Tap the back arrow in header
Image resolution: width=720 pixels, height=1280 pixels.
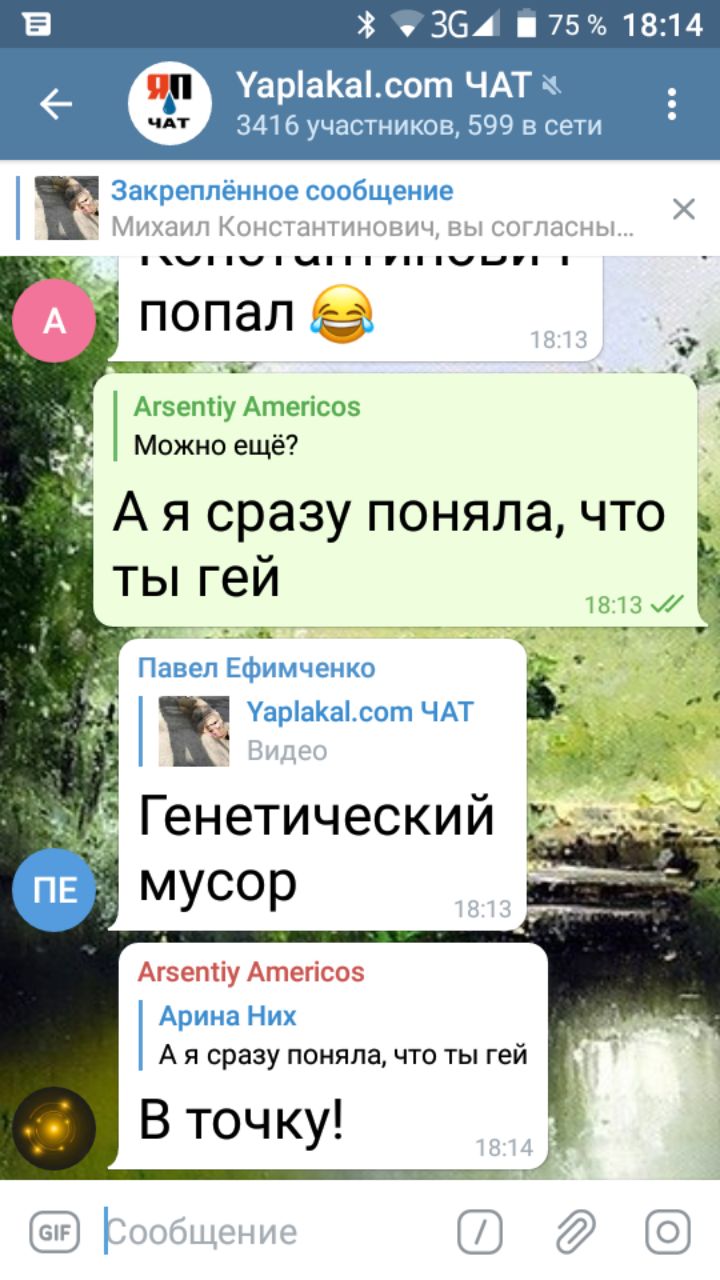55,104
